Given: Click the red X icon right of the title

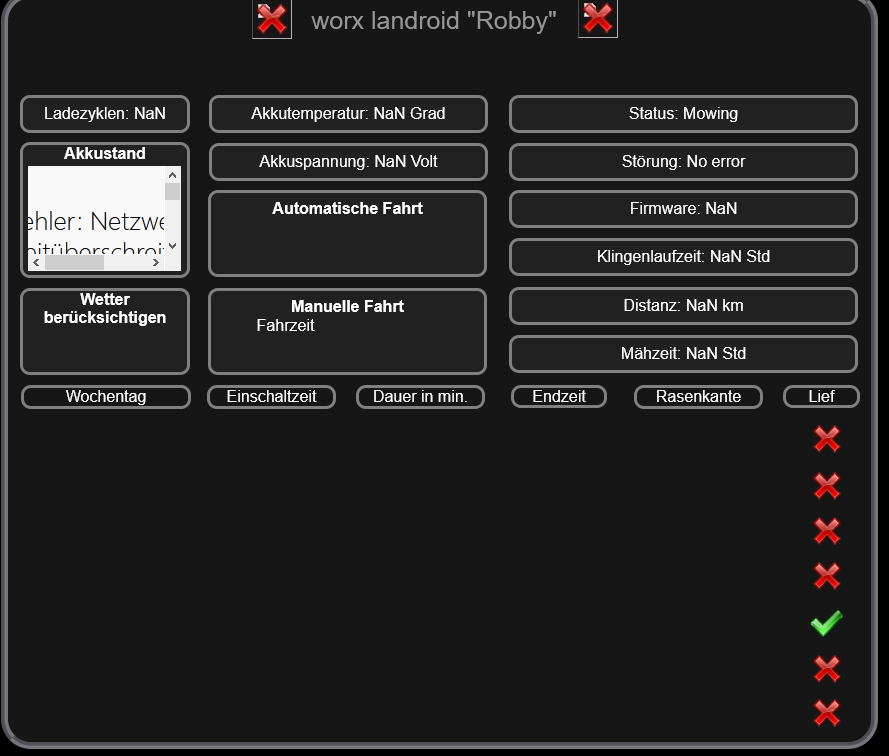Looking at the screenshot, I should [x=598, y=19].
